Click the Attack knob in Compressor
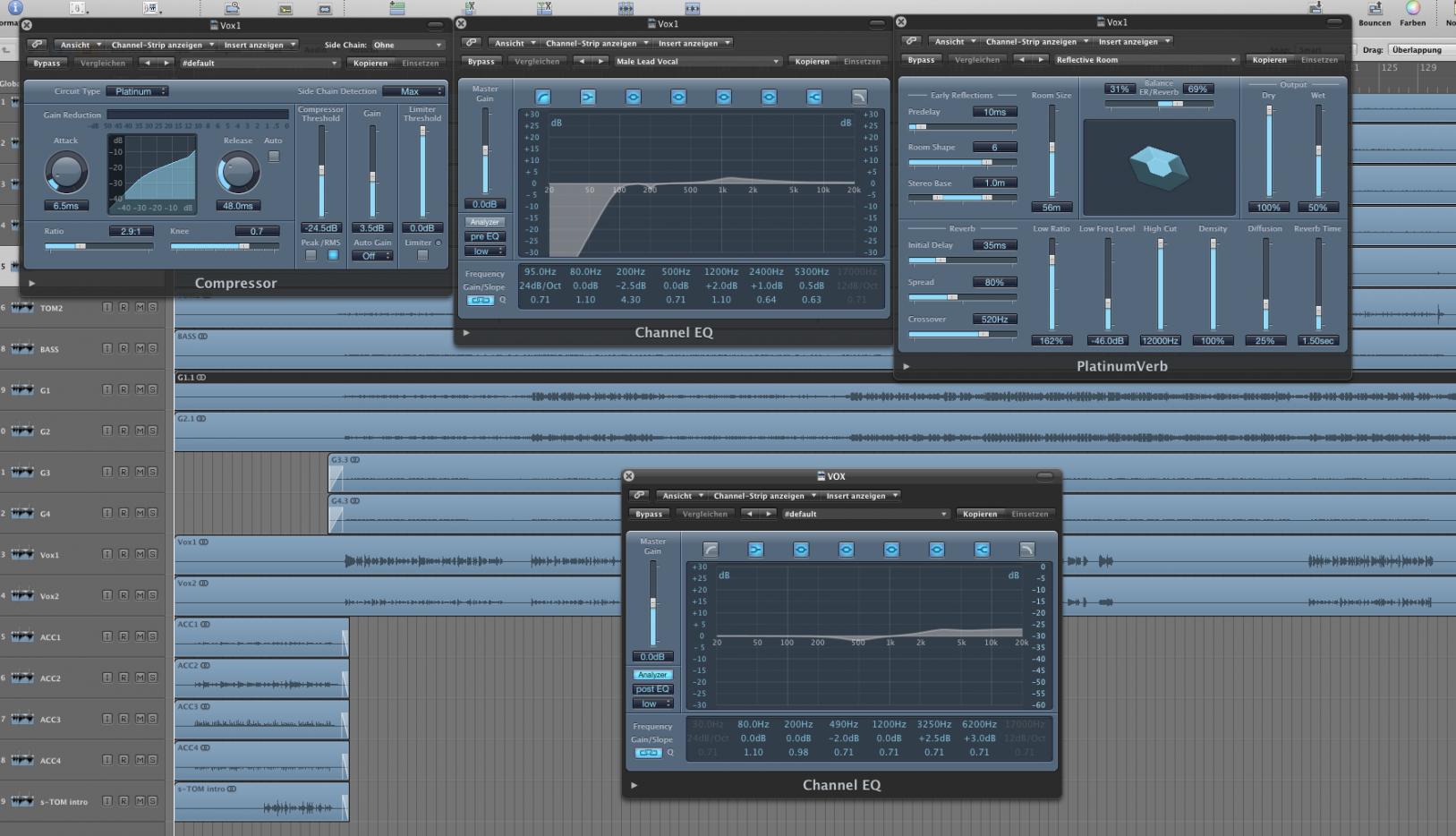The width and height of the screenshot is (1456, 836). coord(66,172)
